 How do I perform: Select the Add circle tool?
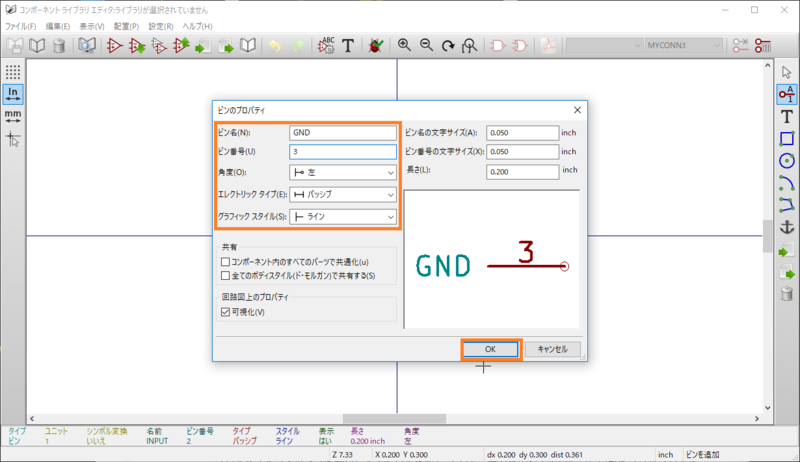click(x=787, y=161)
